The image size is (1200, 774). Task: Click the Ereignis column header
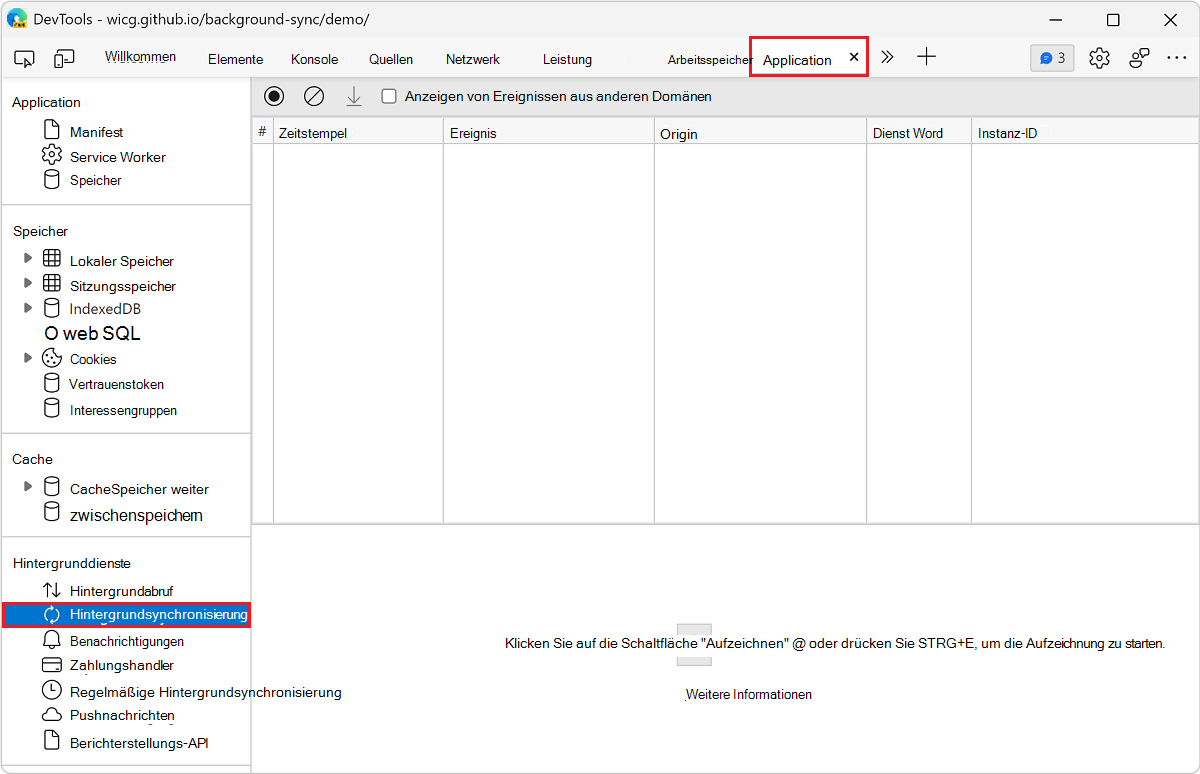(x=549, y=132)
